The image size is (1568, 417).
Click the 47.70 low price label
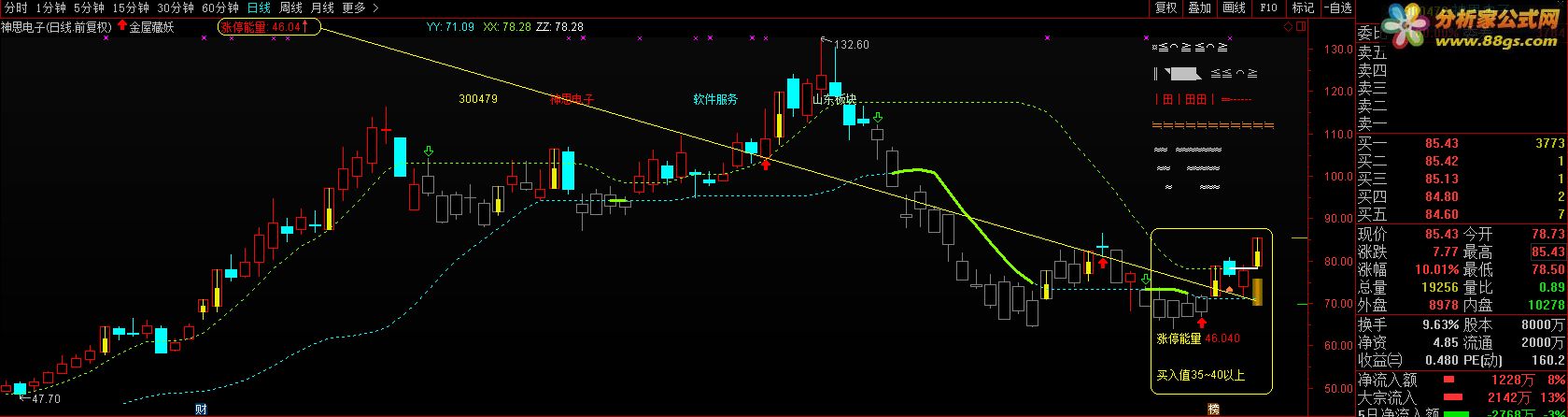47,397
